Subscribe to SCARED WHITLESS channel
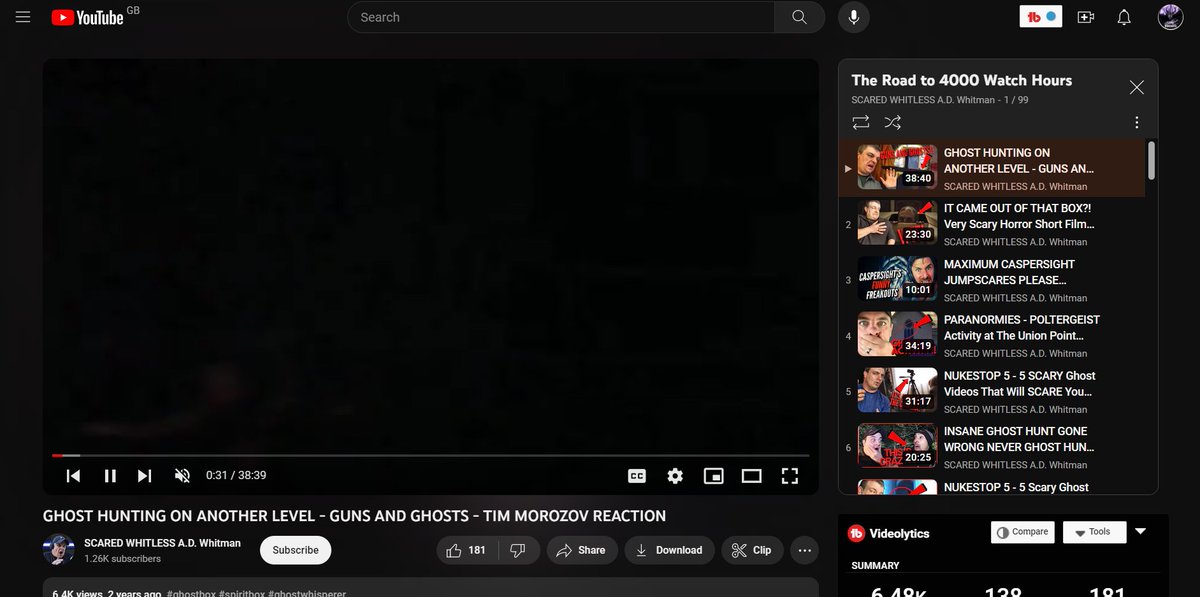 [x=295, y=550]
